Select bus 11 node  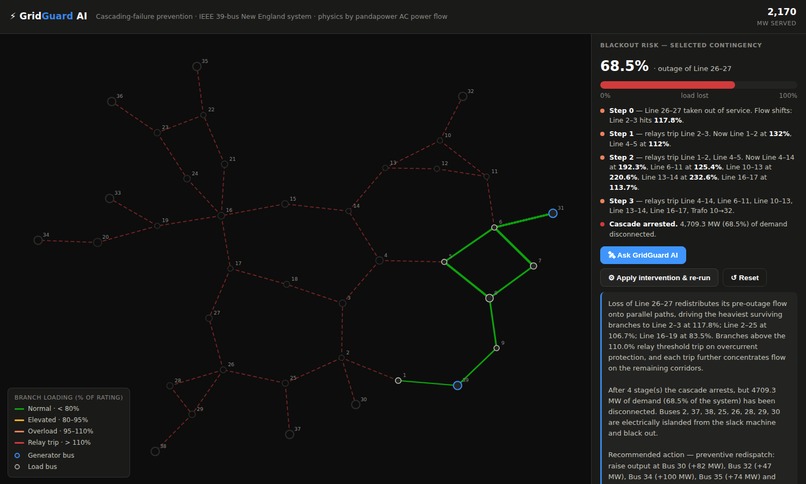click(486, 177)
